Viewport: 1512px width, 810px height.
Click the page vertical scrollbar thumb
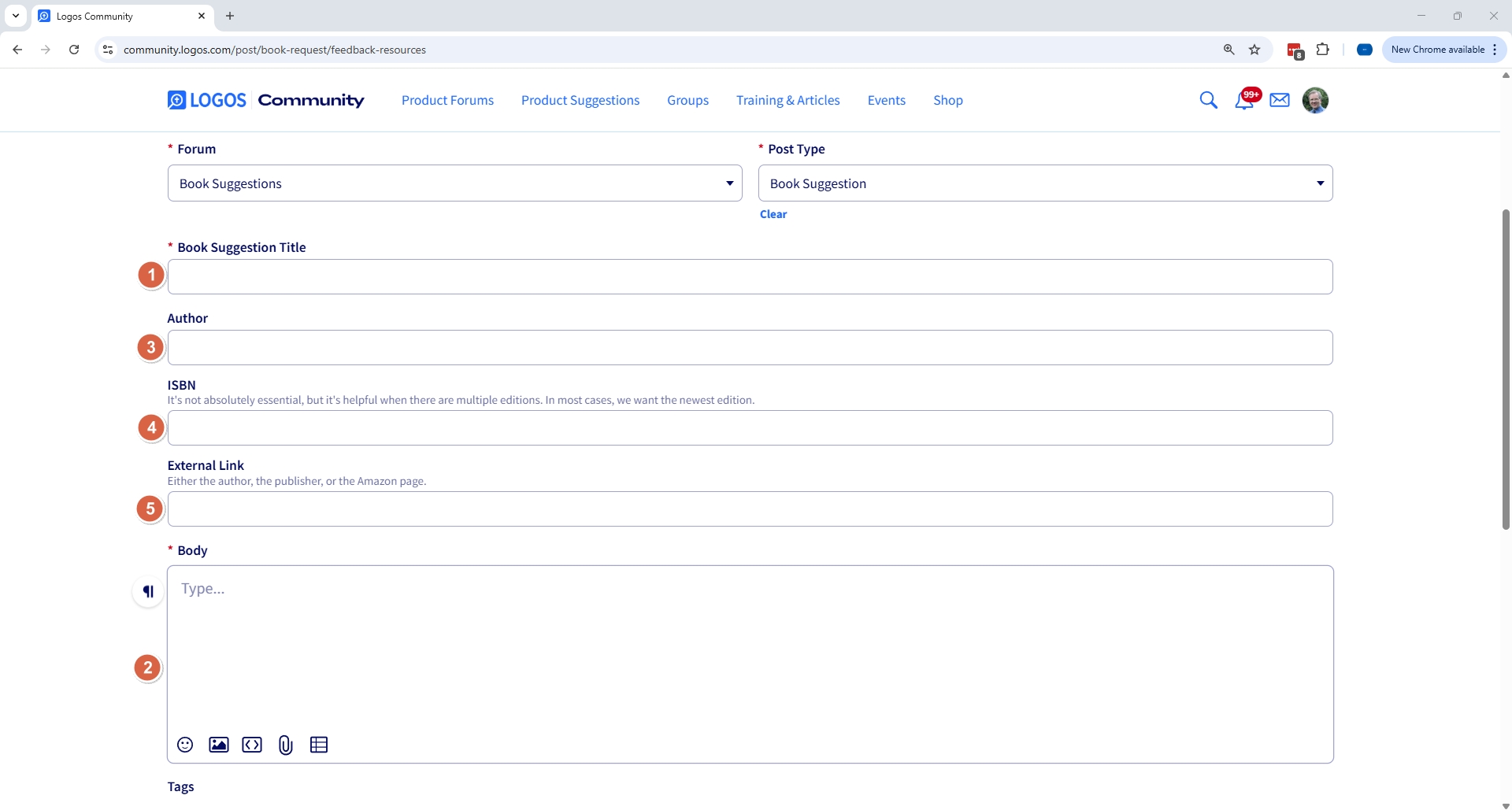point(1506,369)
